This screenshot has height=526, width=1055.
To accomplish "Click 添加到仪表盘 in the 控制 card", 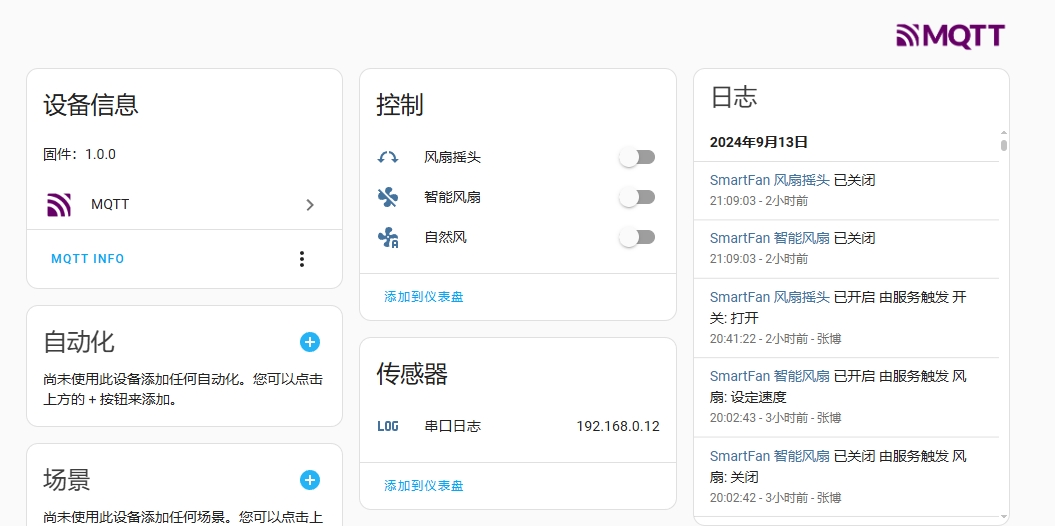I will (x=424, y=297).
